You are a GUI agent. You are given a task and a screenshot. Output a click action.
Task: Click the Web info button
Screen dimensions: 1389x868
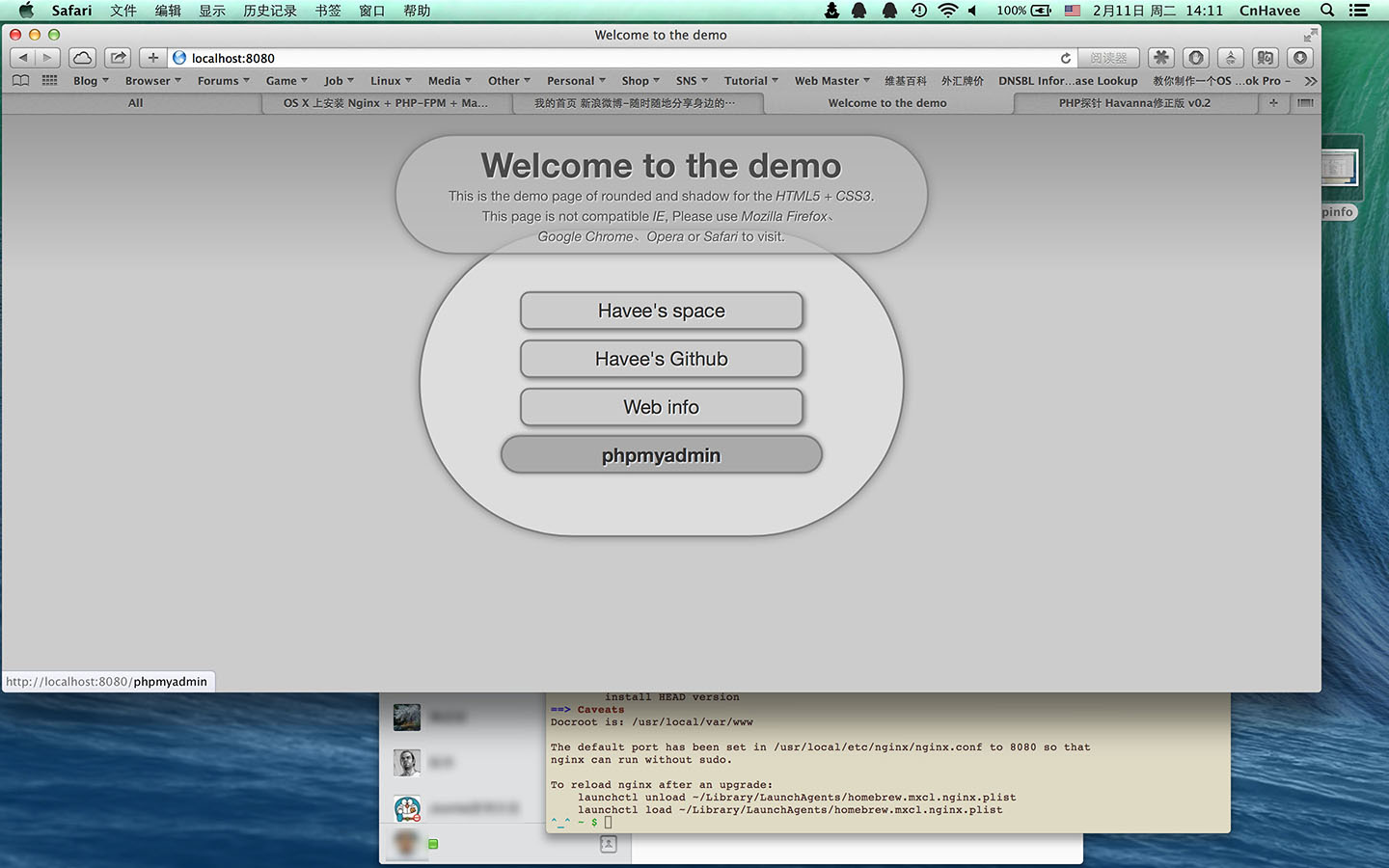point(662,407)
